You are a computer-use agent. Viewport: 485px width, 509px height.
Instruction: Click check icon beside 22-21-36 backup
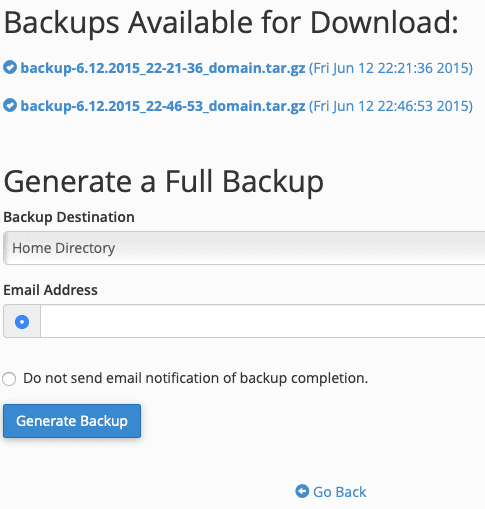(10, 67)
